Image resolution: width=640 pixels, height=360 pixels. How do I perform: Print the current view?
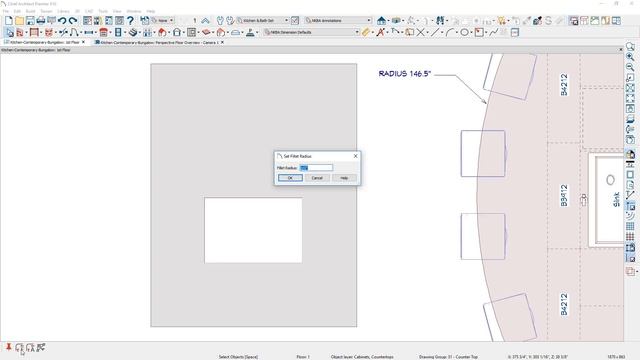(x=40, y=20)
